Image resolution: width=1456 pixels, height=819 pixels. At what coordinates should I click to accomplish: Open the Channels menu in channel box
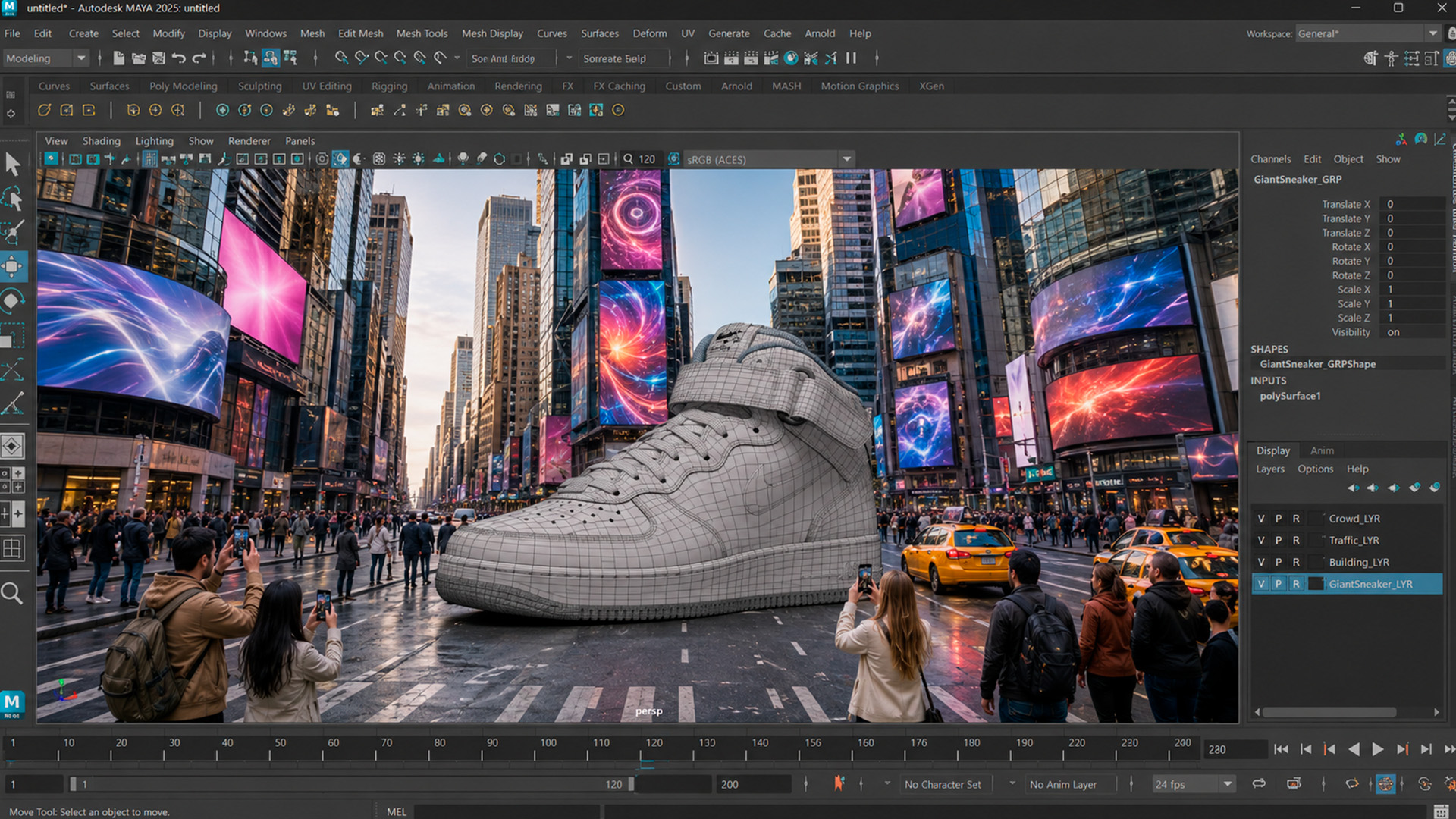coord(1270,159)
